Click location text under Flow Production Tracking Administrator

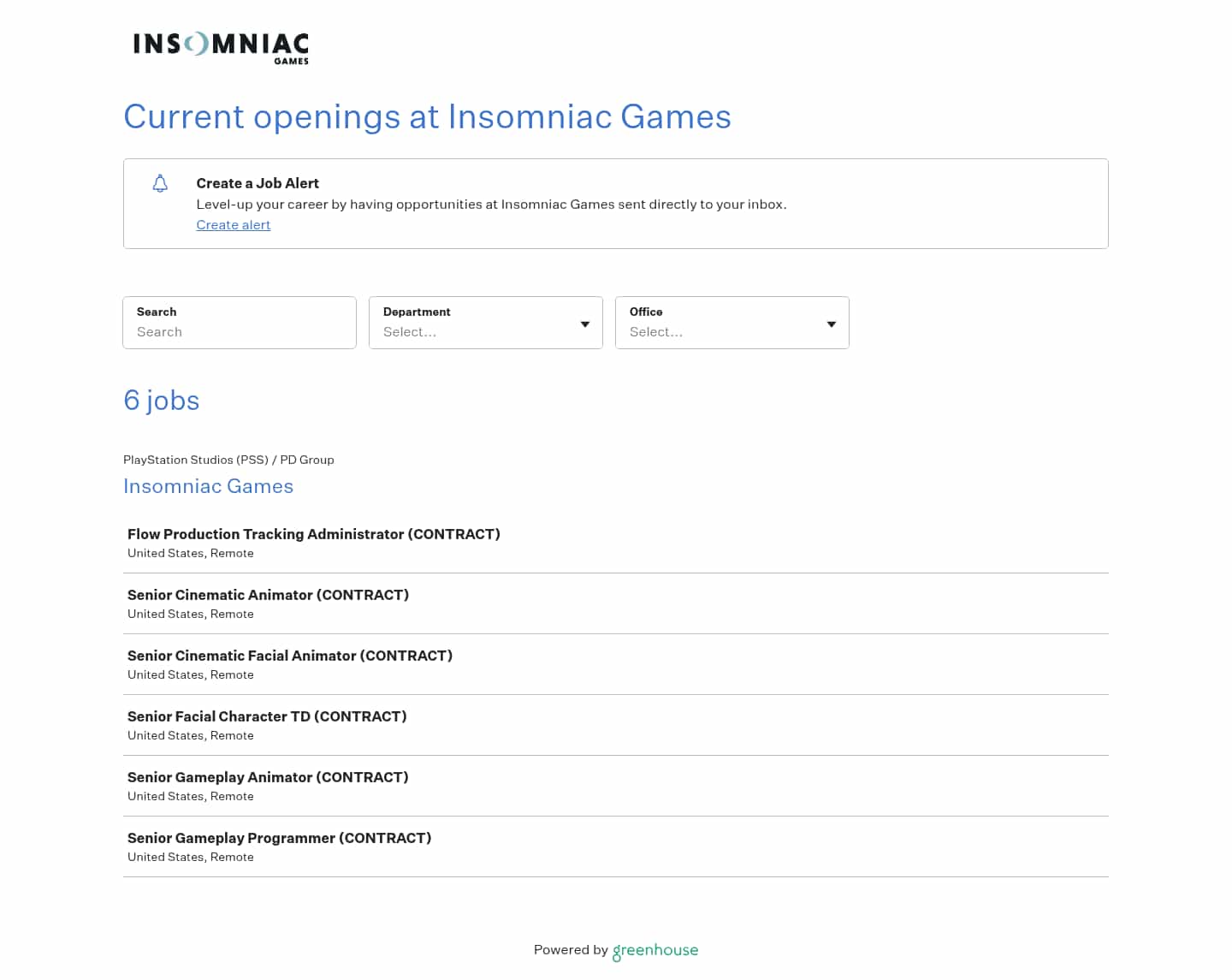click(191, 554)
